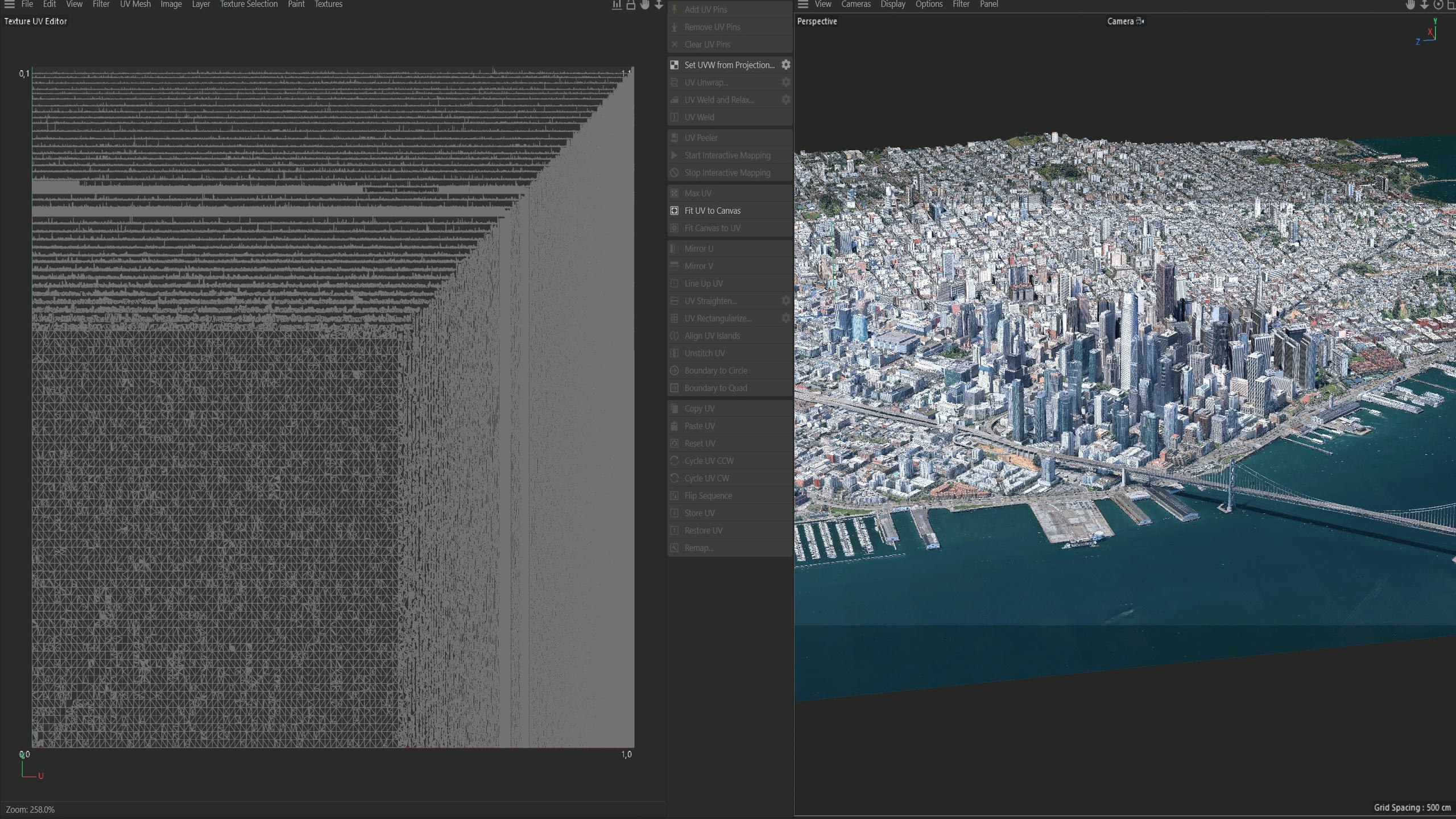
Task: Click Set UVW from Projection command
Action: pos(730,65)
